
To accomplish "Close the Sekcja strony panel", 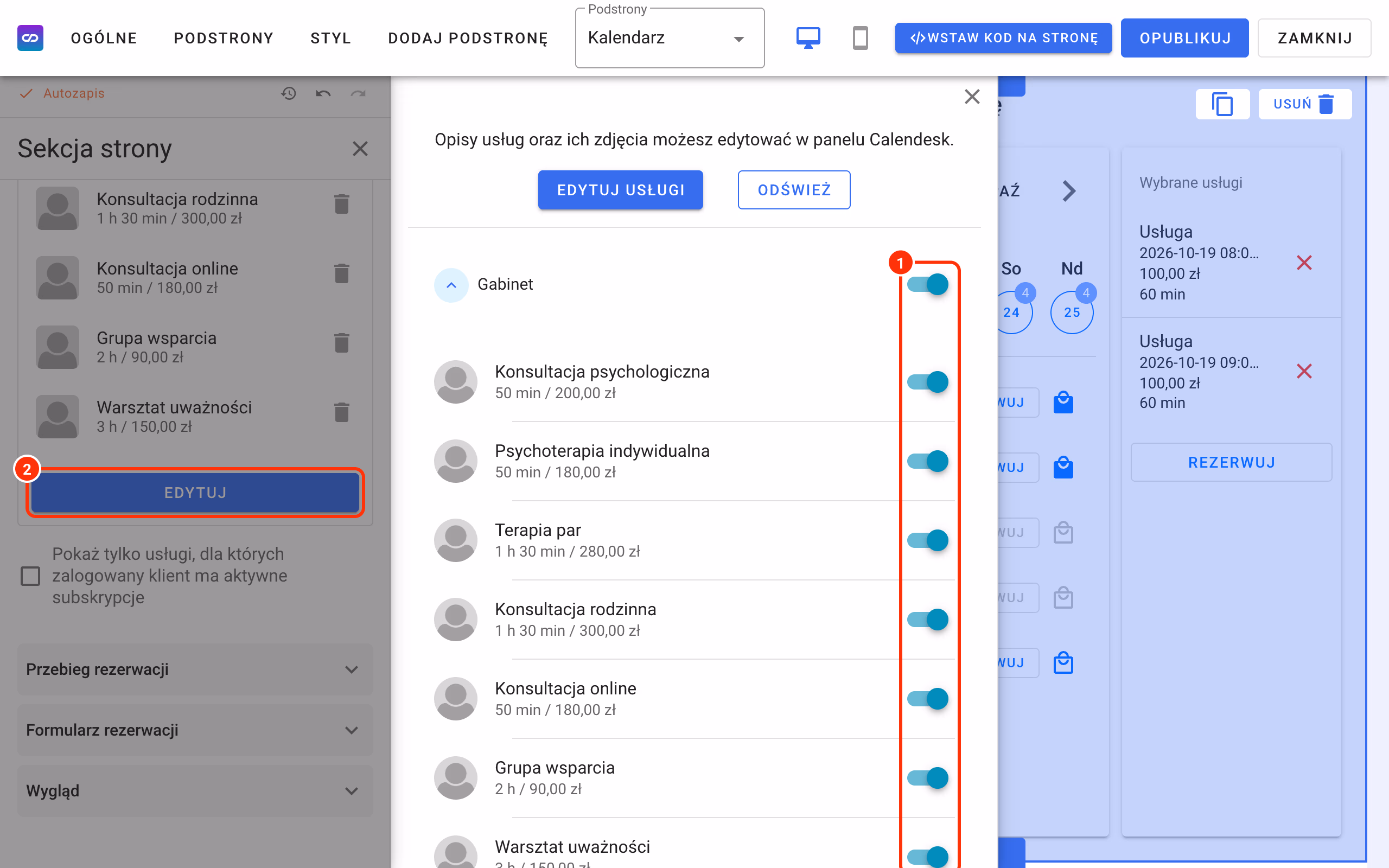I will [x=360, y=149].
